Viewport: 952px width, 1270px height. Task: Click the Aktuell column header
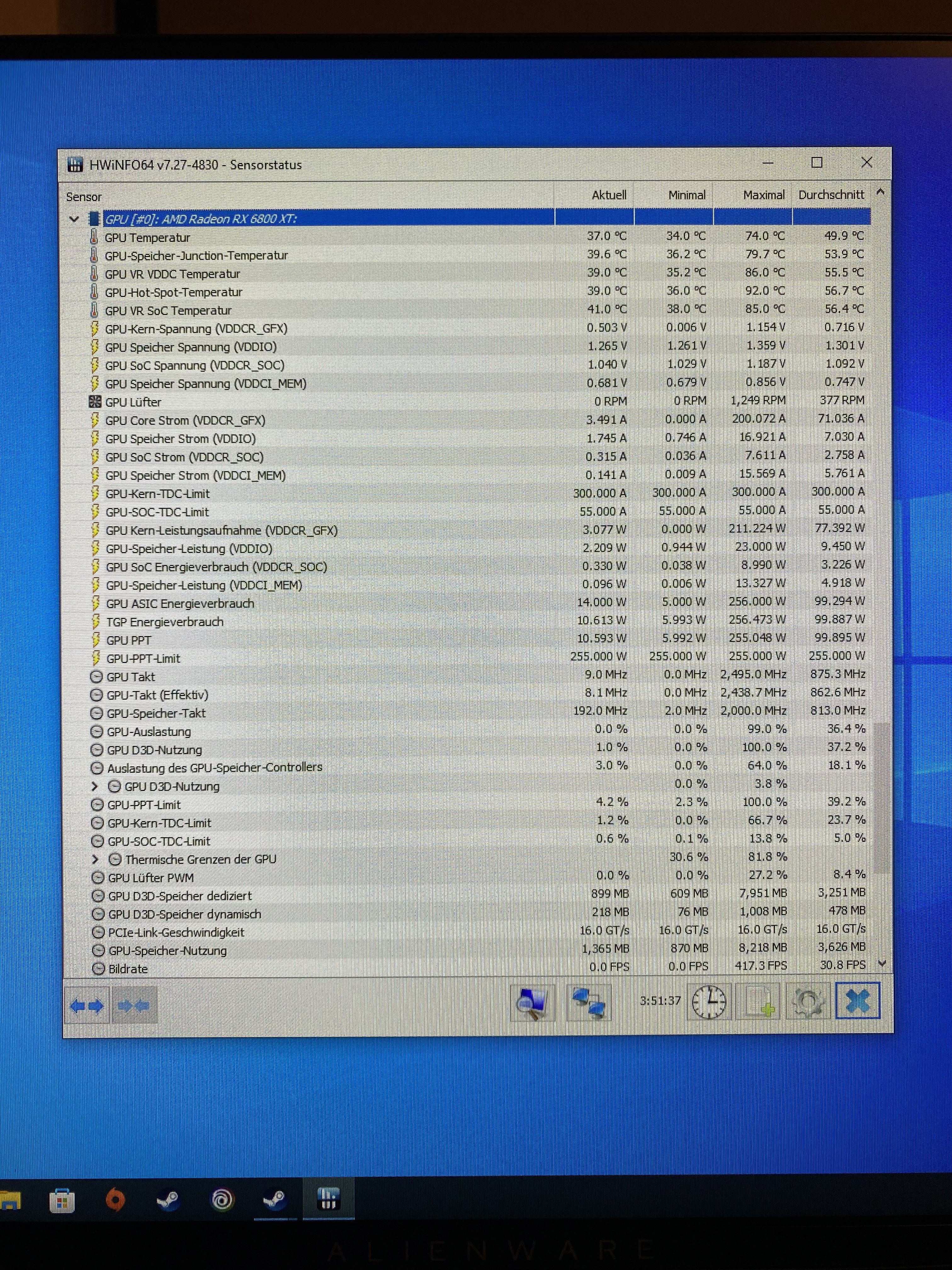tap(608, 195)
